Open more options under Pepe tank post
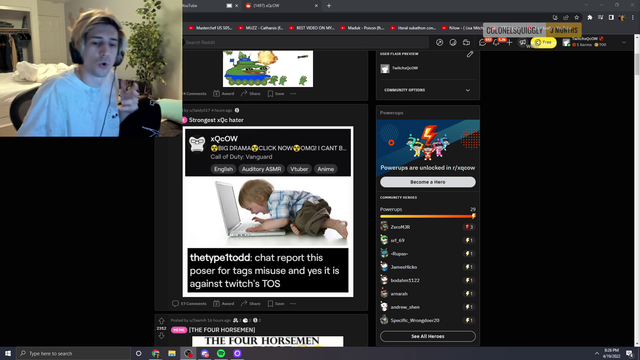Screen dimensions: 640x360 [x=293, y=93]
